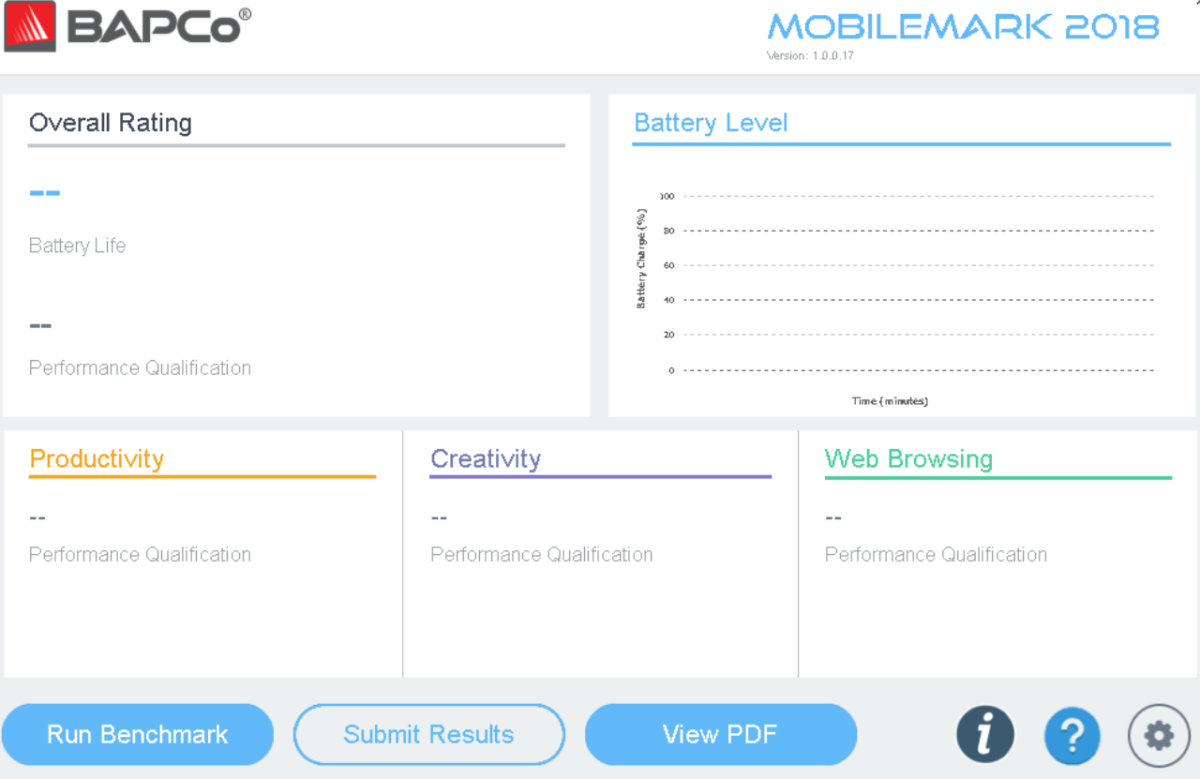
Task: Click Performance Qualification under Creativity
Action: click(541, 554)
